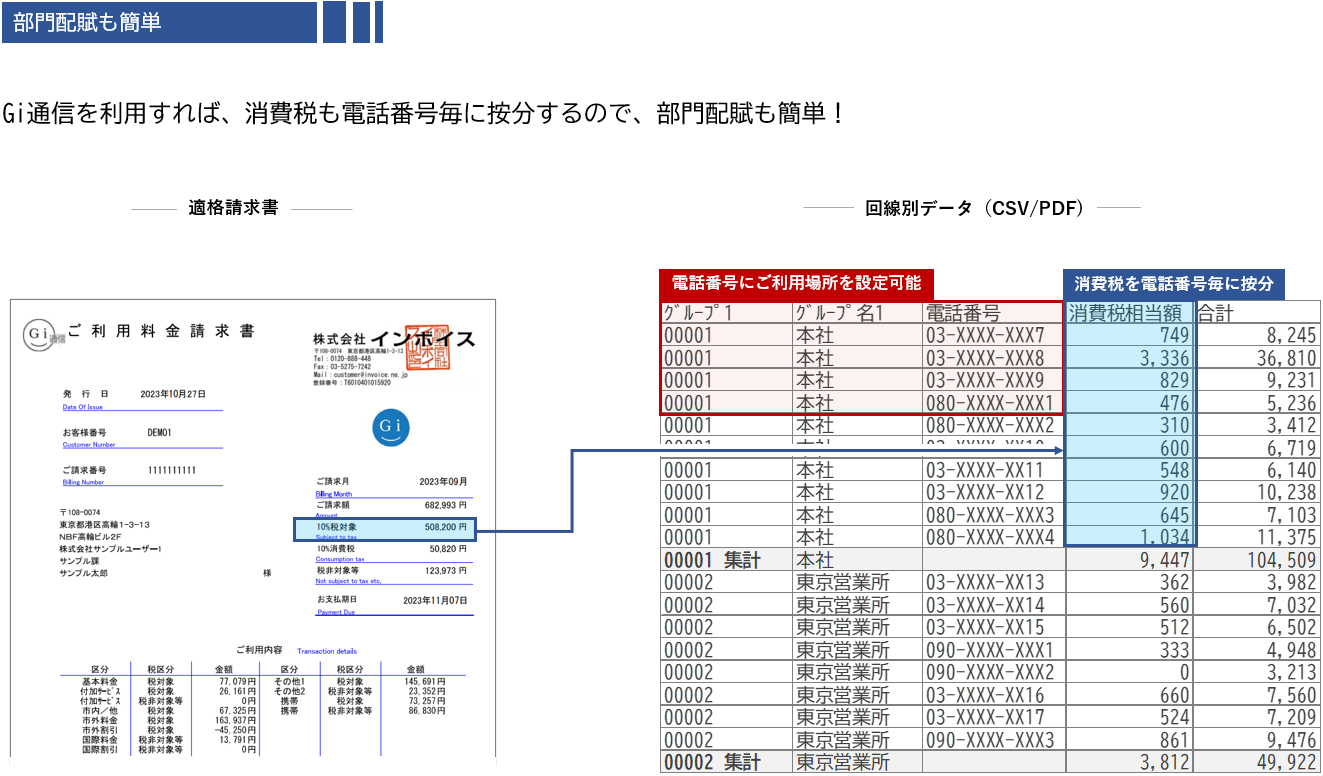Click customer number value DEMO1

pos(160,433)
